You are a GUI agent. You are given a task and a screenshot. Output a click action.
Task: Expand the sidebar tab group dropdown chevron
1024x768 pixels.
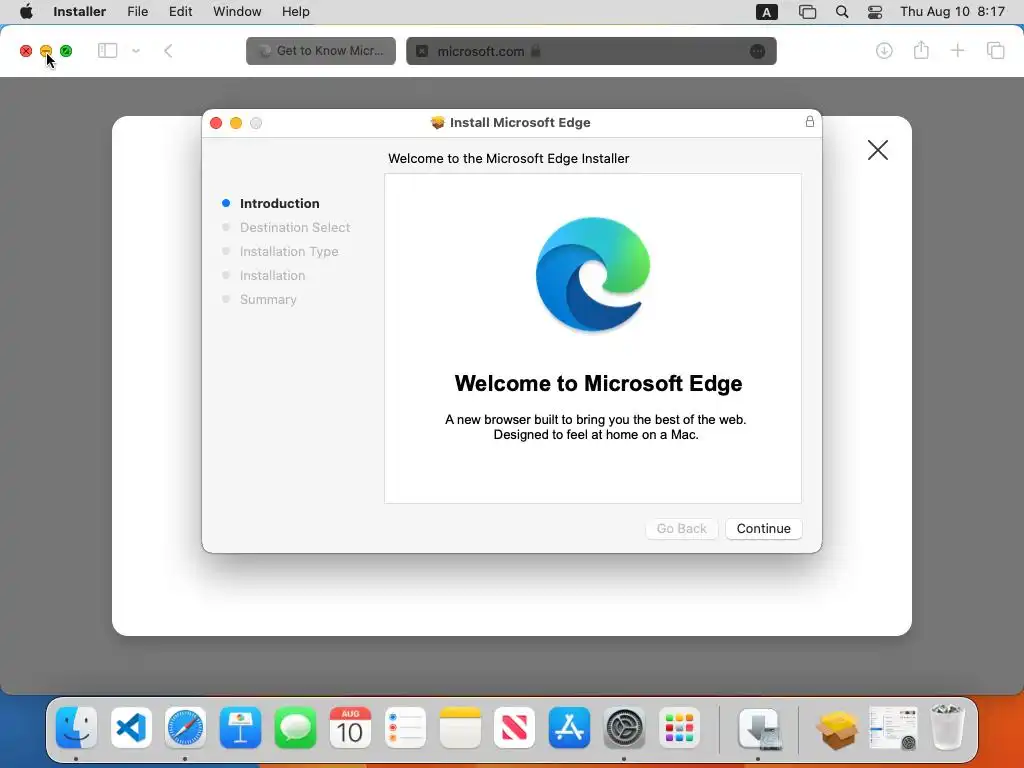pos(136,50)
